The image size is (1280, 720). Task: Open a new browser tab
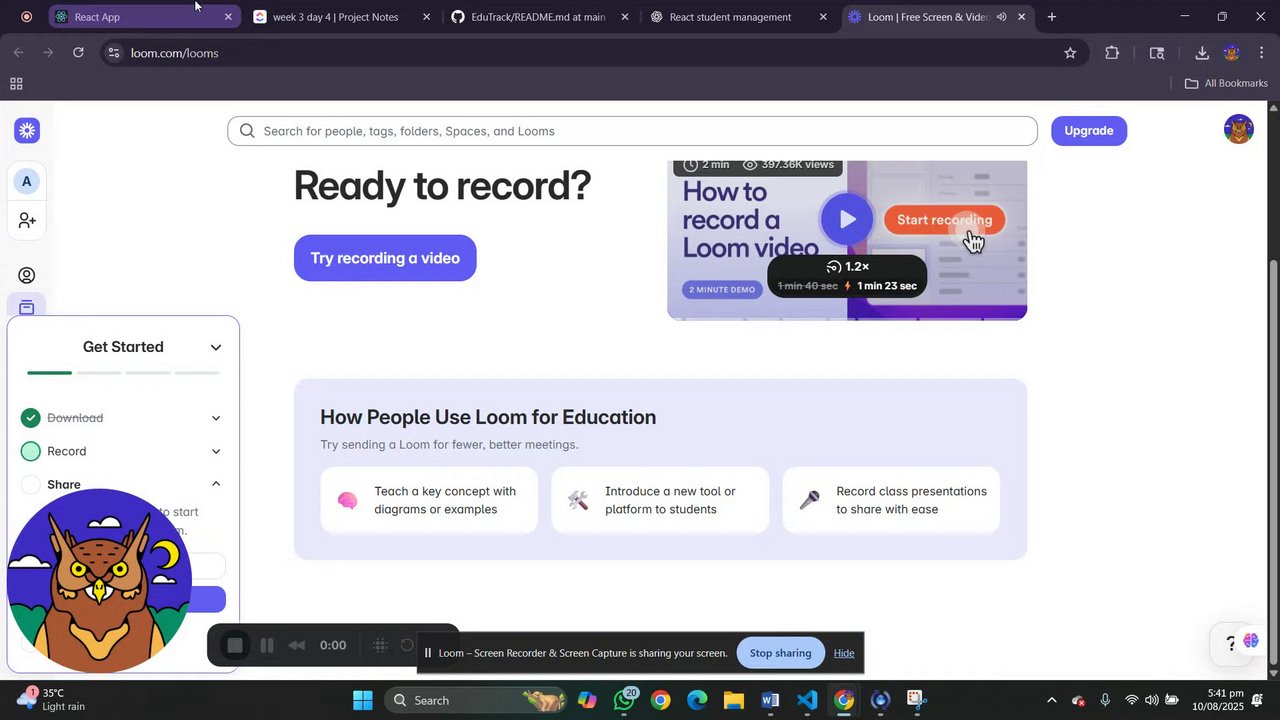click(1052, 17)
